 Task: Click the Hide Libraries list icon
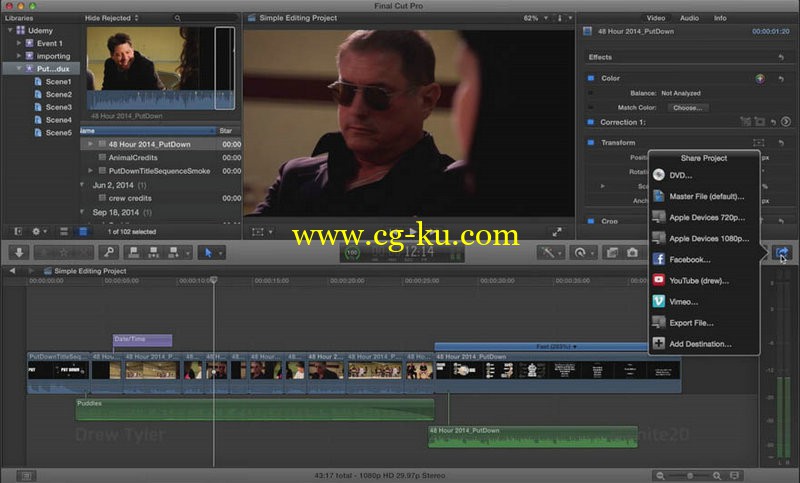tap(18, 232)
